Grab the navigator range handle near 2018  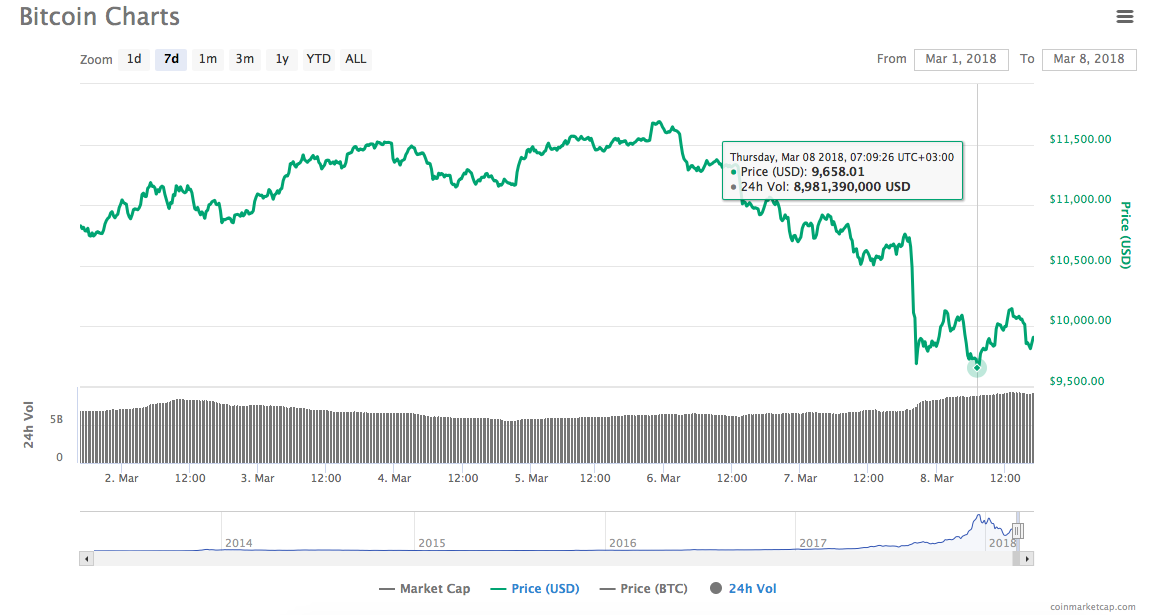pyautogui.click(x=1018, y=531)
